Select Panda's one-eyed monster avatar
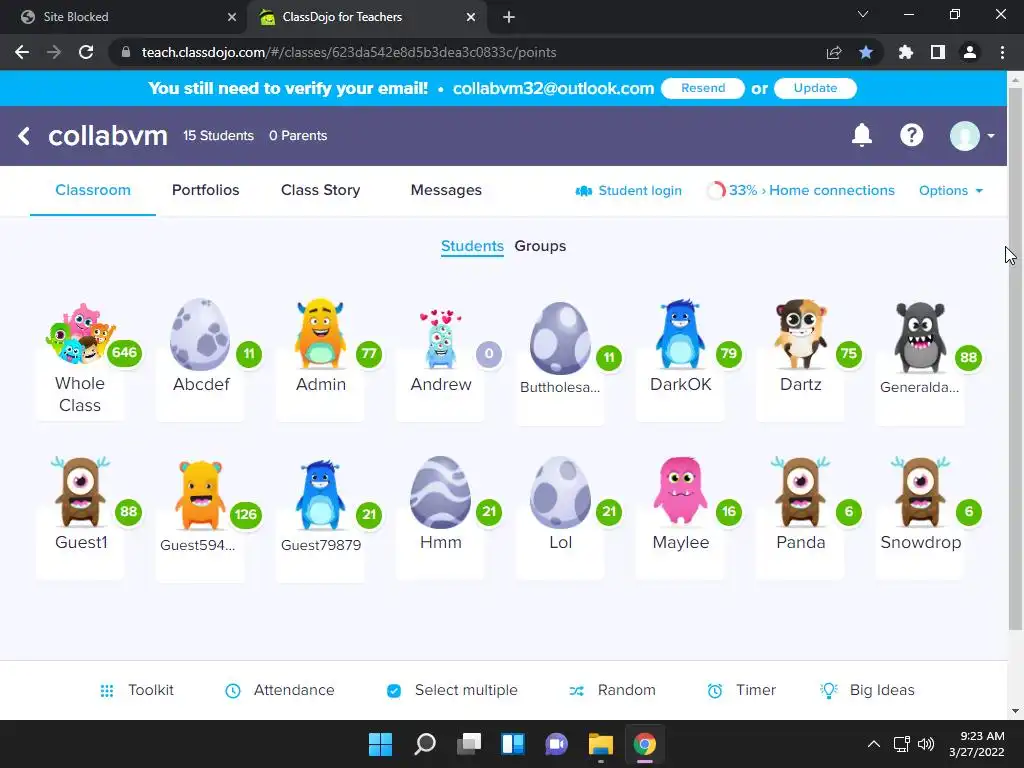The image size is (1024, 768). pos(801,492)
